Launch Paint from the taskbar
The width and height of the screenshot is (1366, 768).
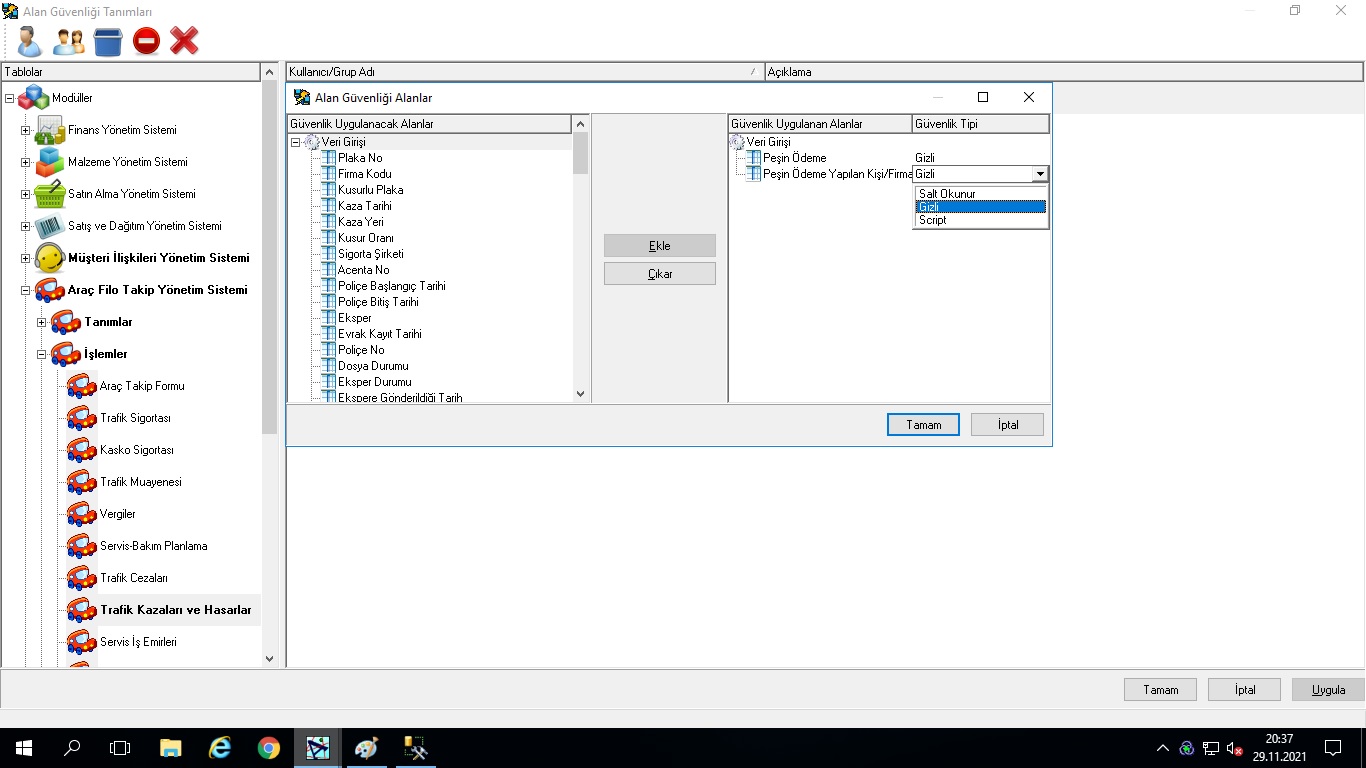(x=366, y=748)
